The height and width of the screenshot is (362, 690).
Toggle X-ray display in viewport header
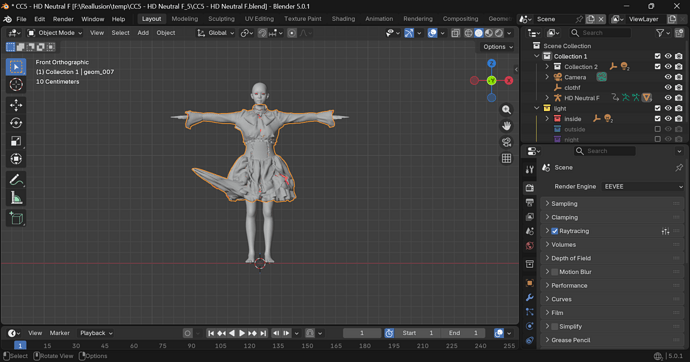[455, 33]
